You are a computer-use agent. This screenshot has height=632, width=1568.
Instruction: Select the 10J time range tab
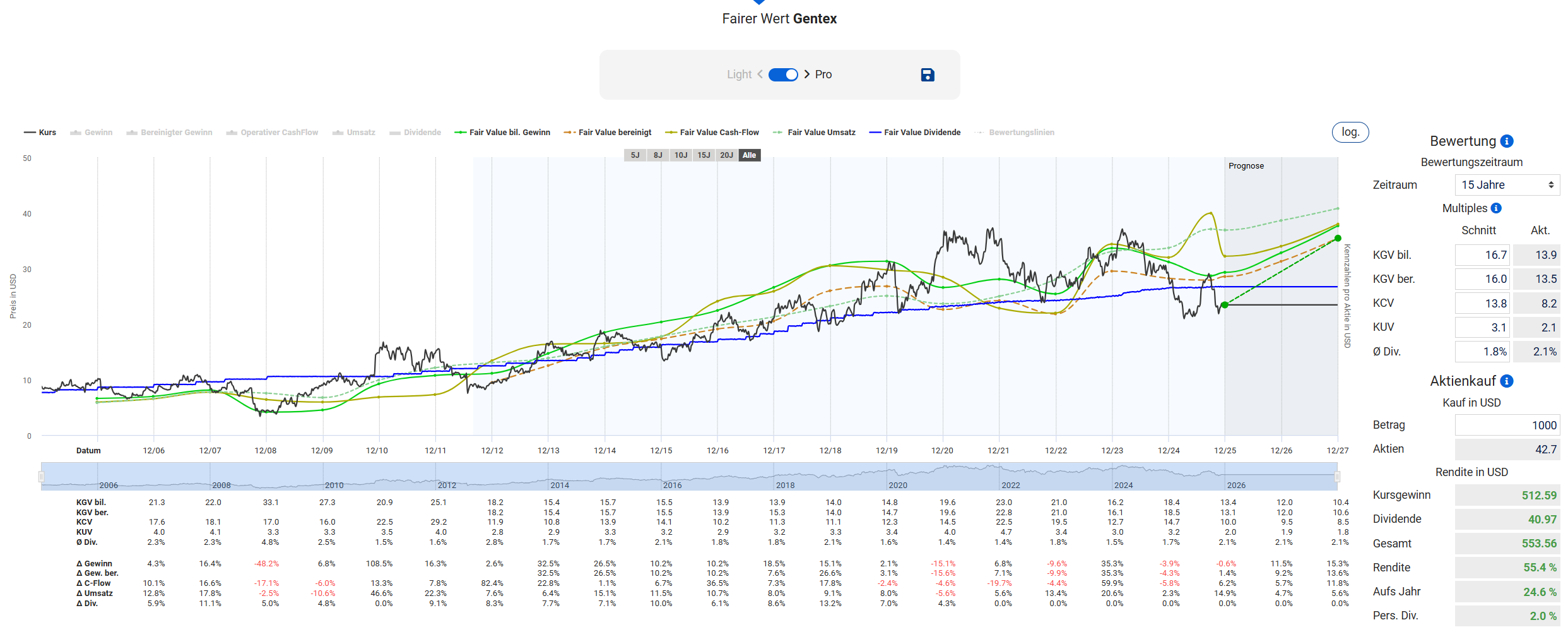coord(681,155)
